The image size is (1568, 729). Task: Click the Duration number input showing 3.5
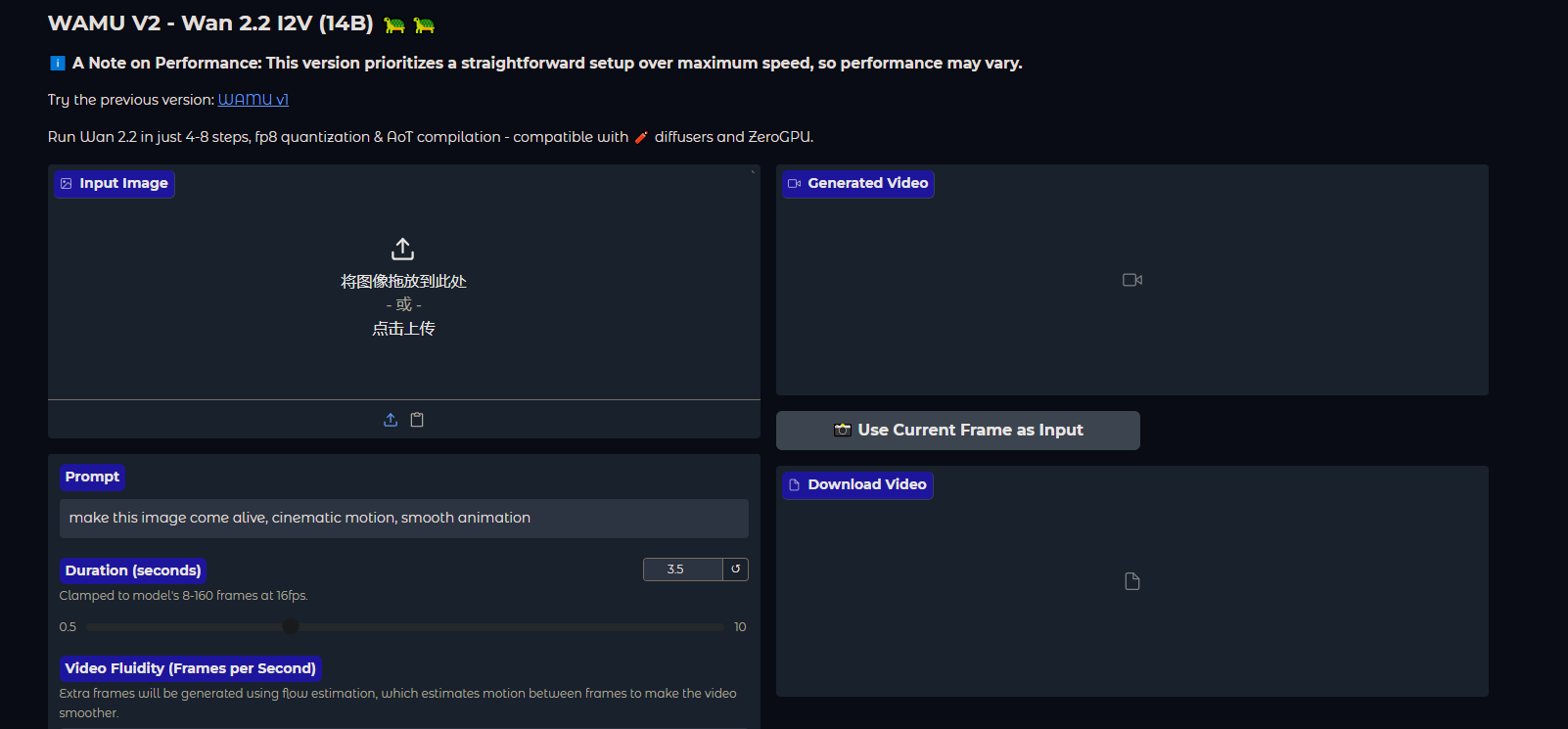pyautogui.click(x=682, y=570)
